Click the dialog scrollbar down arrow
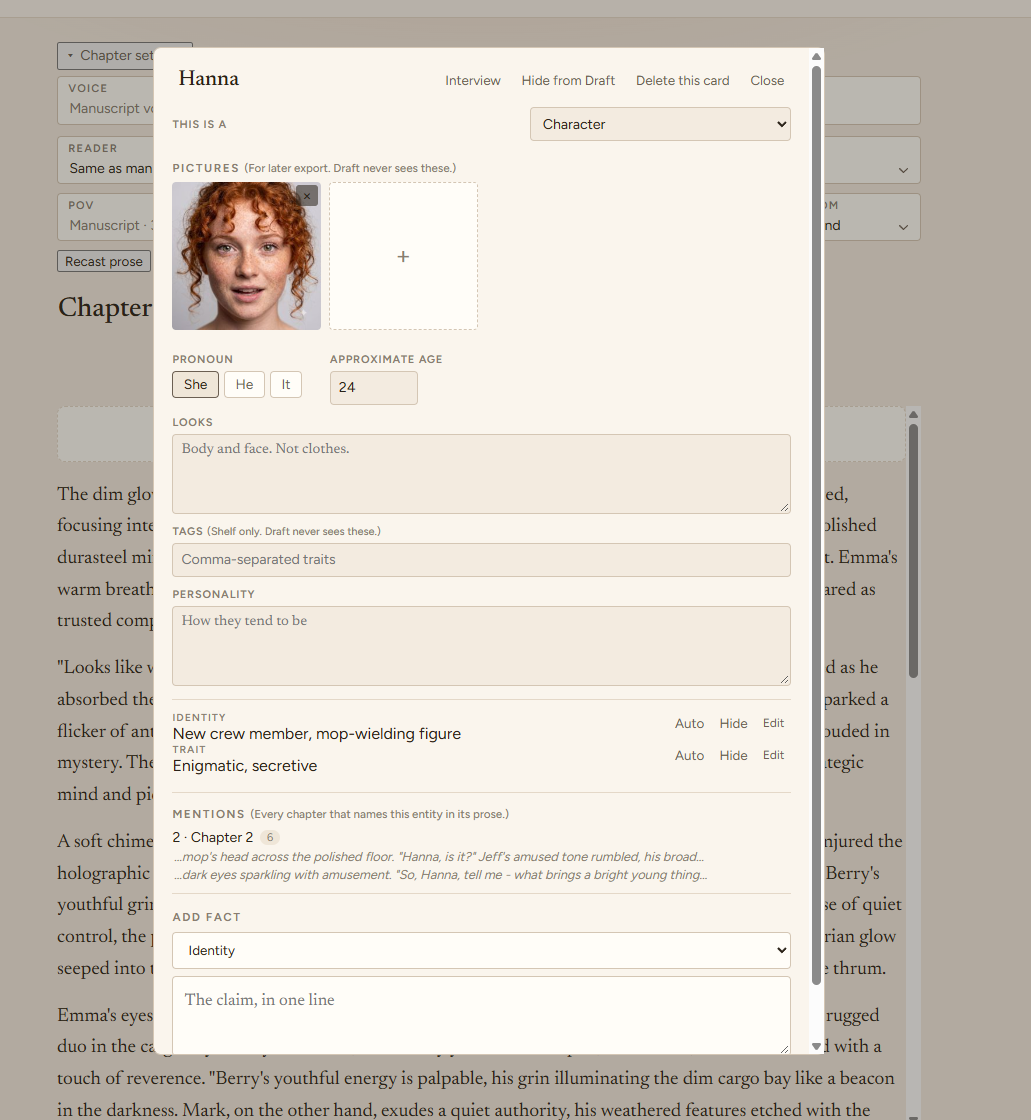 pyautogui.click(x=817, y=1046)
